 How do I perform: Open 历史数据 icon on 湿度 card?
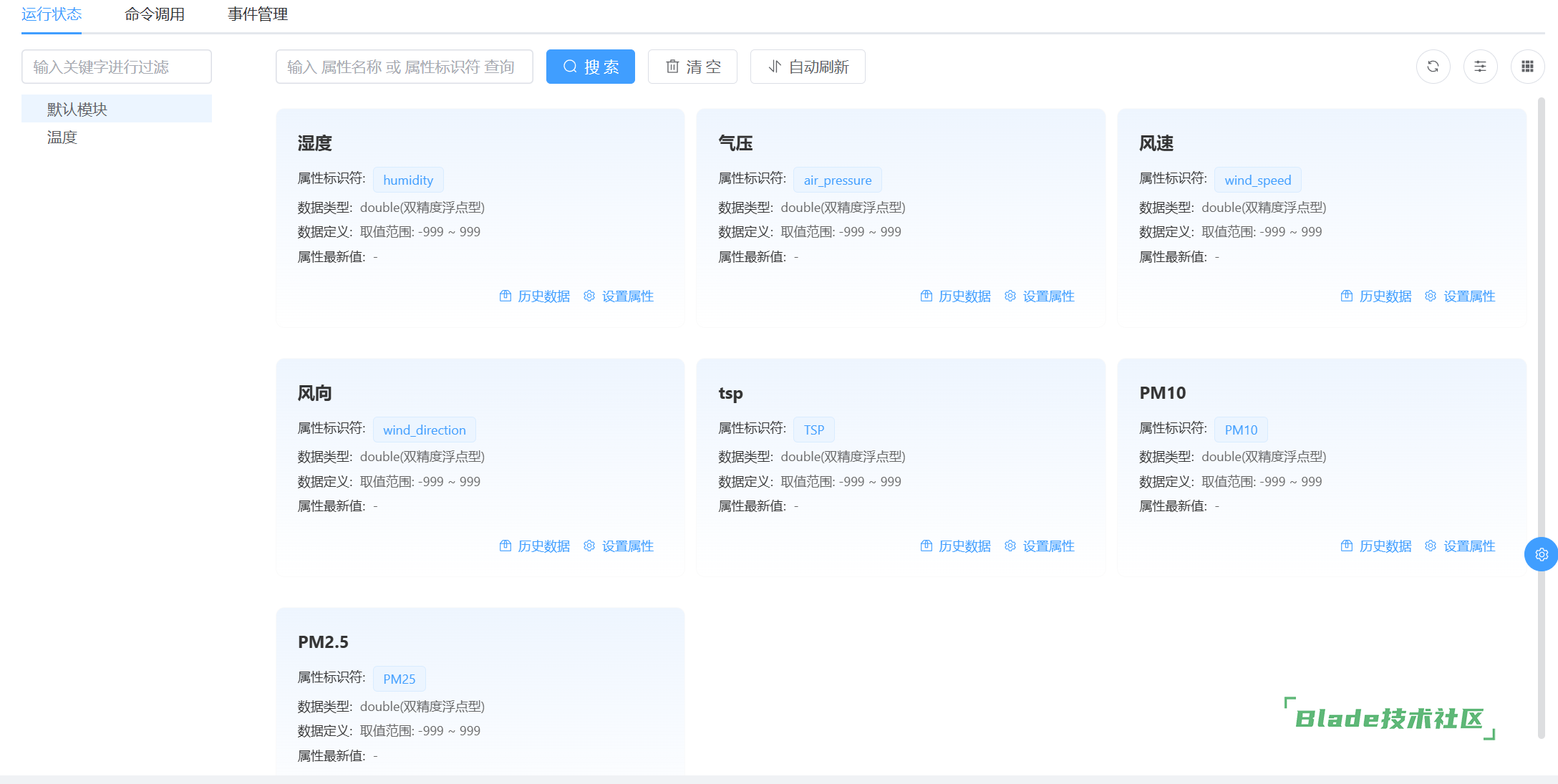pos(505,296)
